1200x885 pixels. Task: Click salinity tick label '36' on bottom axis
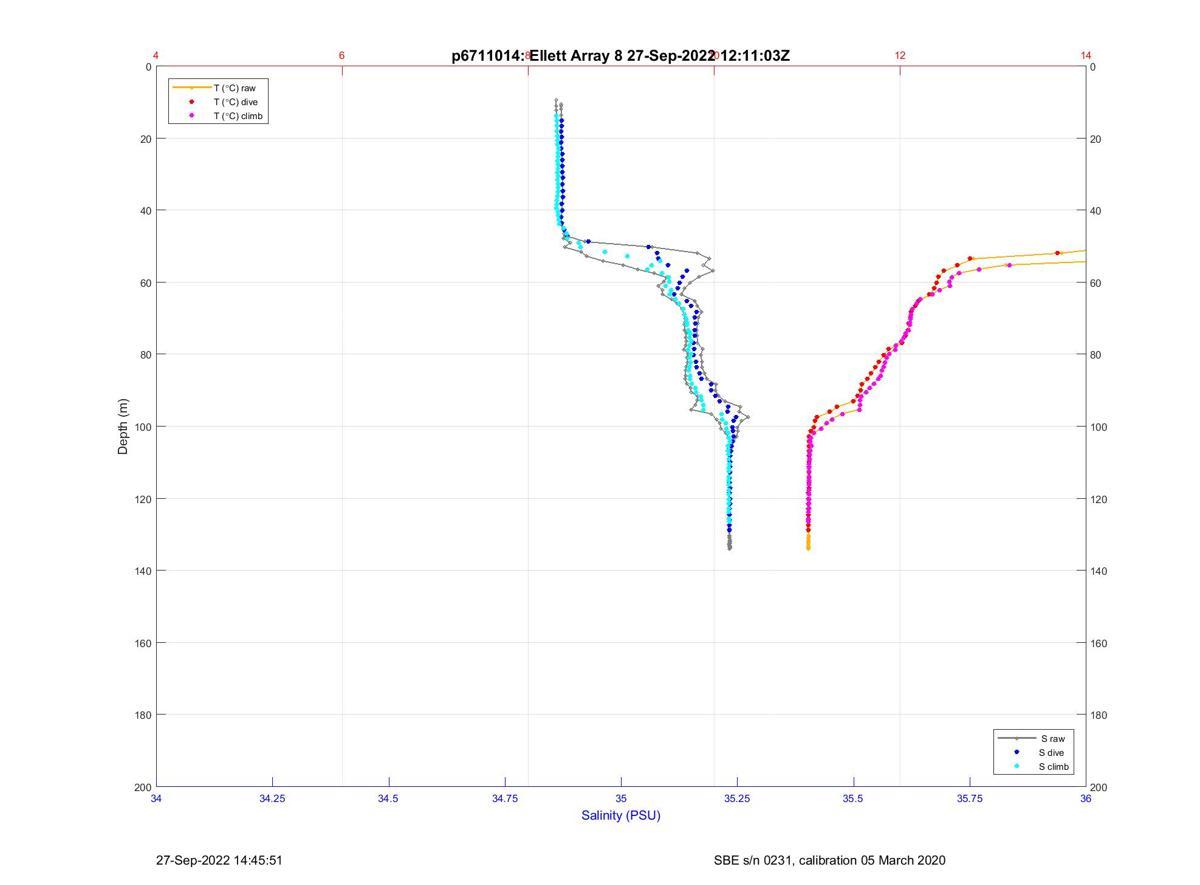[x=1085, y=798]
